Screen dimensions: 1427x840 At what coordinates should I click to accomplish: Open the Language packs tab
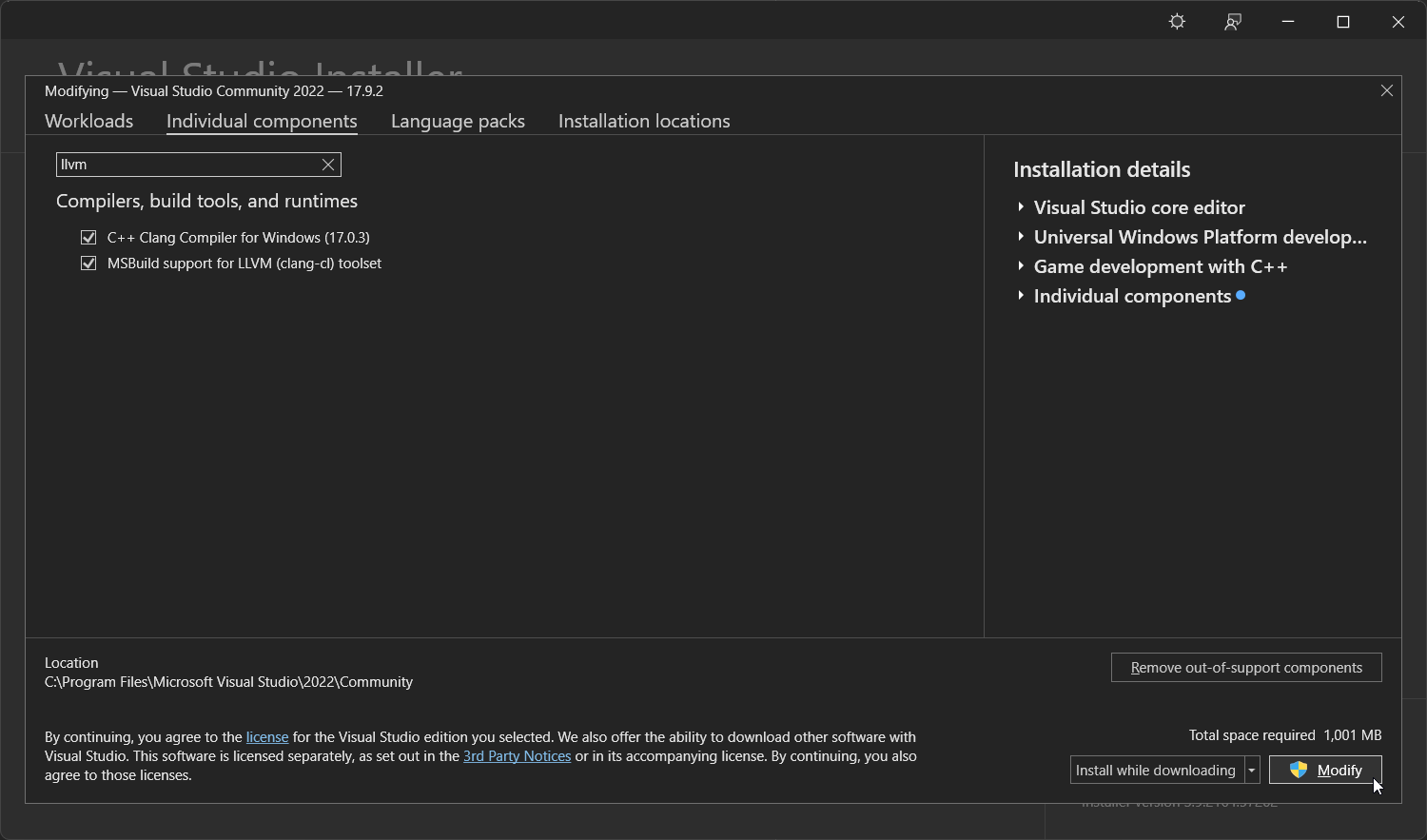[458, 121]
